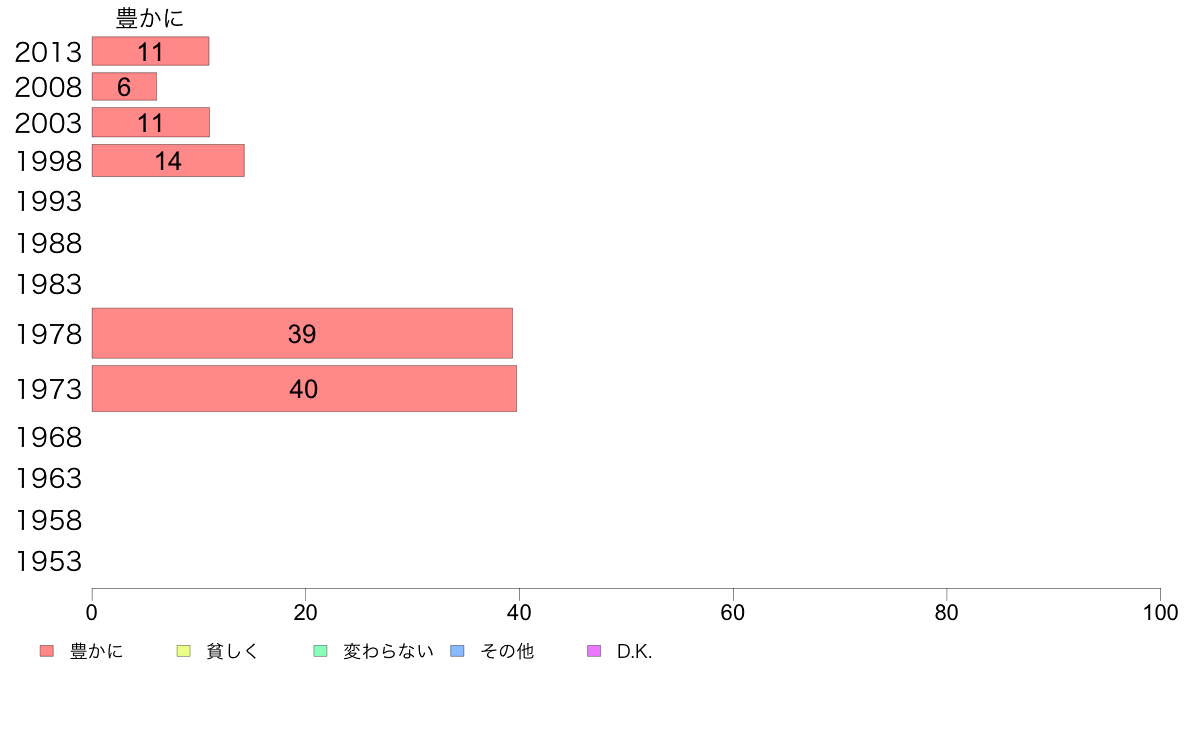Image resolution: width=1188 pixels, height=736 pixels.
Task: Select the 1973 bar showing 40
Action: pyautogui.click(x=304, y=389)
